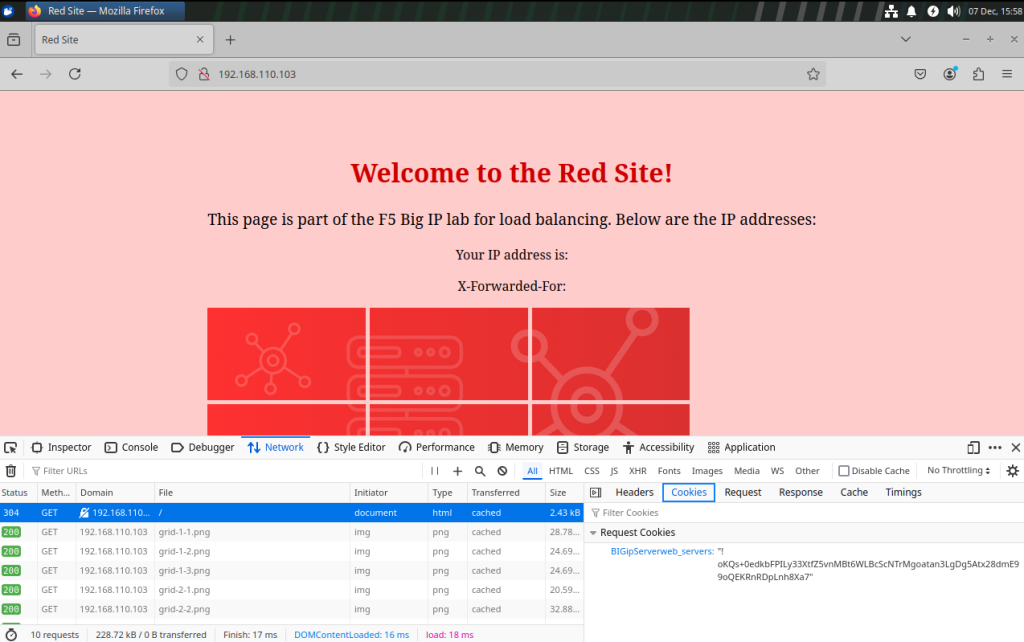Open the Storage panel tab

583,447
